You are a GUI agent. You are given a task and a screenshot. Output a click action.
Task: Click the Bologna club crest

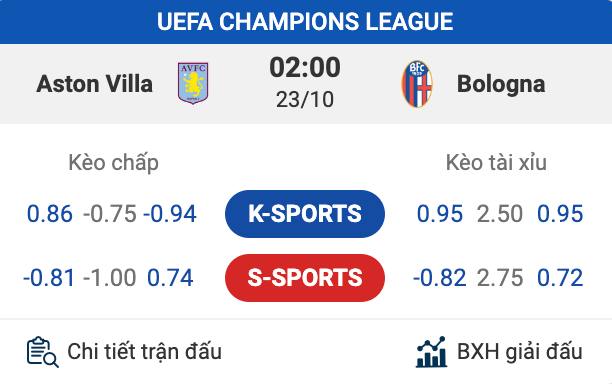click(x=417, y=84)
